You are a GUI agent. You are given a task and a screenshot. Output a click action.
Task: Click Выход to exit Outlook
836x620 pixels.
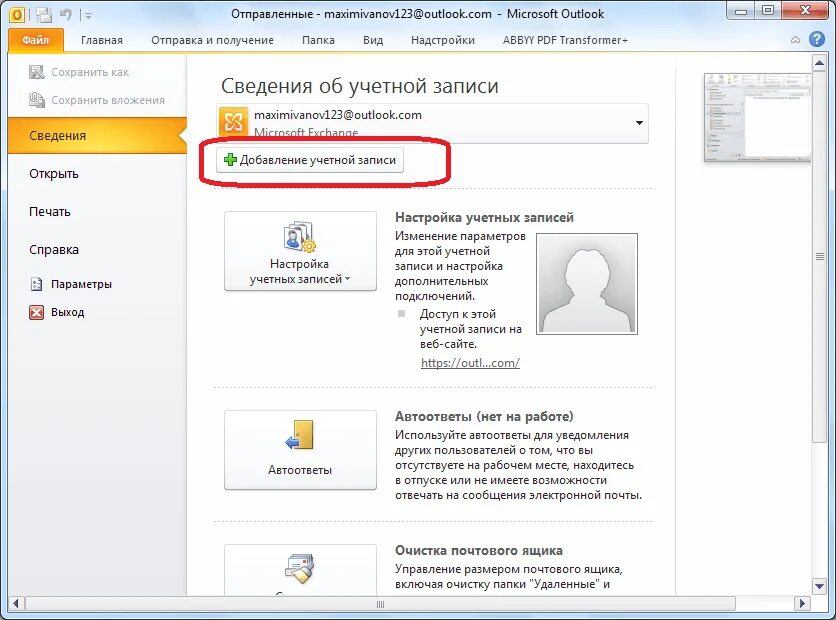58,312
